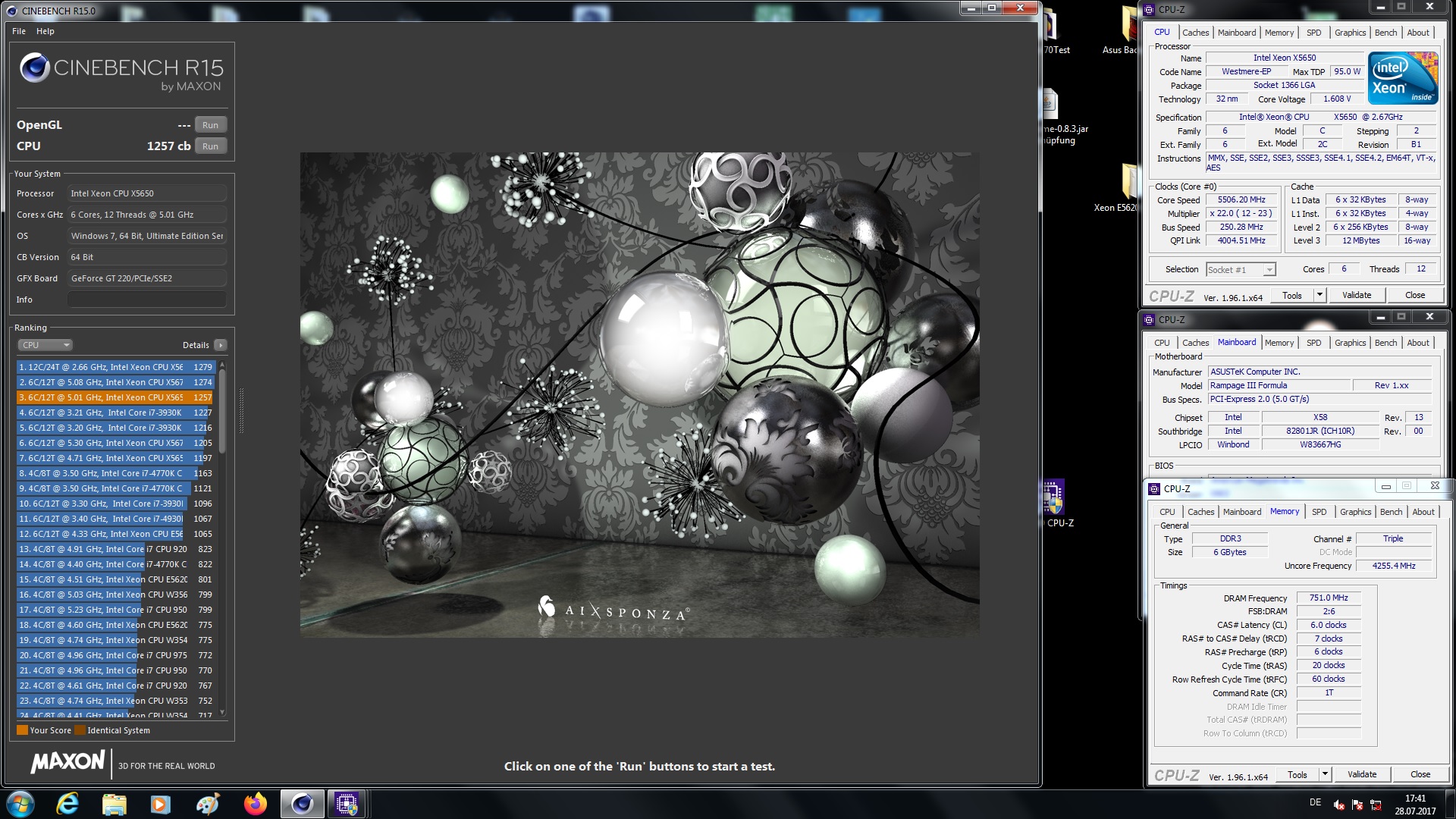Click the DE language indicator
The width and height of the screenshot is (1456, 819).
(1315, 802)
